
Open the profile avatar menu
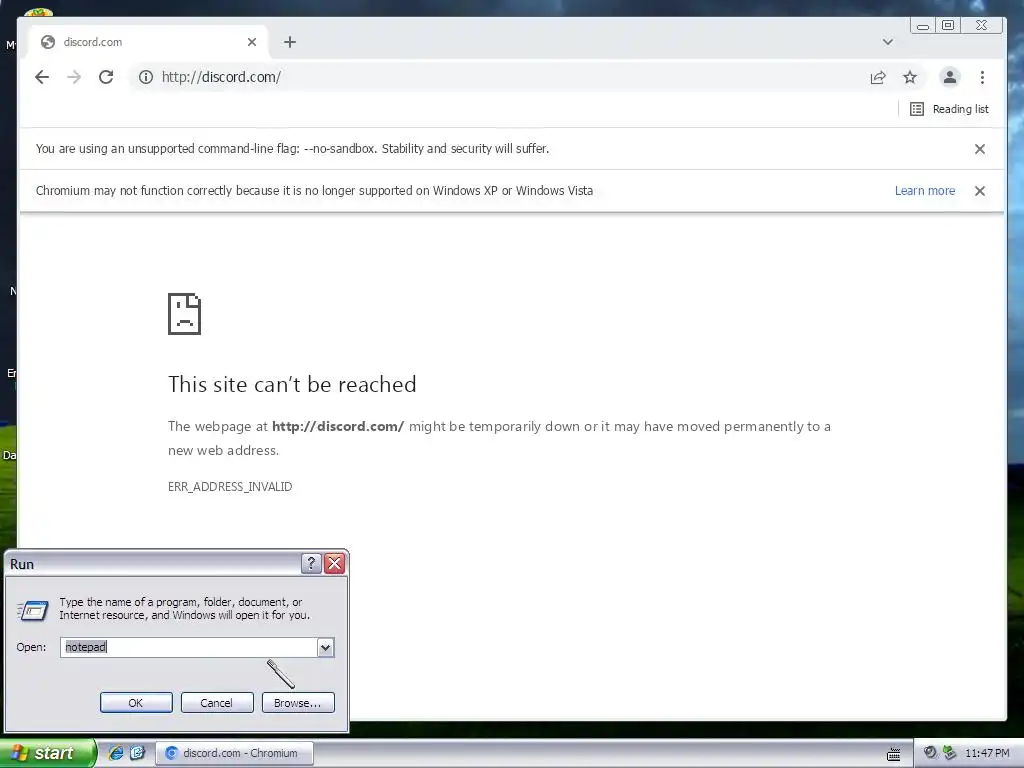pyautogui.click(x=950, y=77)
